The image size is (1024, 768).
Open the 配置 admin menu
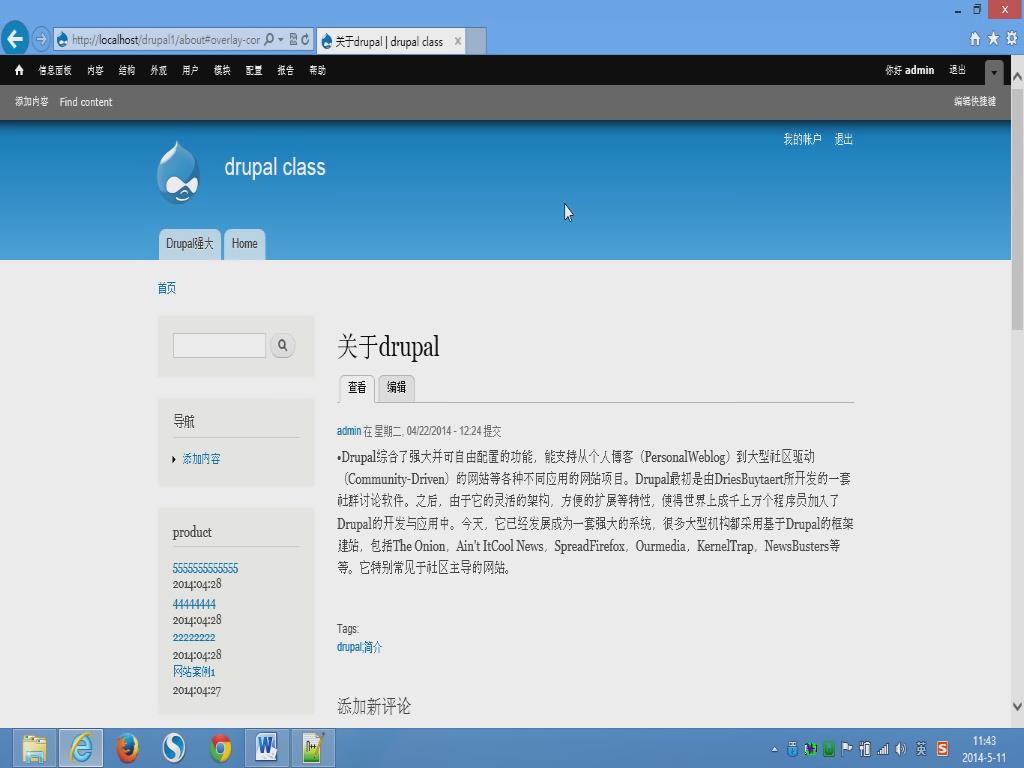tap(254, 70)
